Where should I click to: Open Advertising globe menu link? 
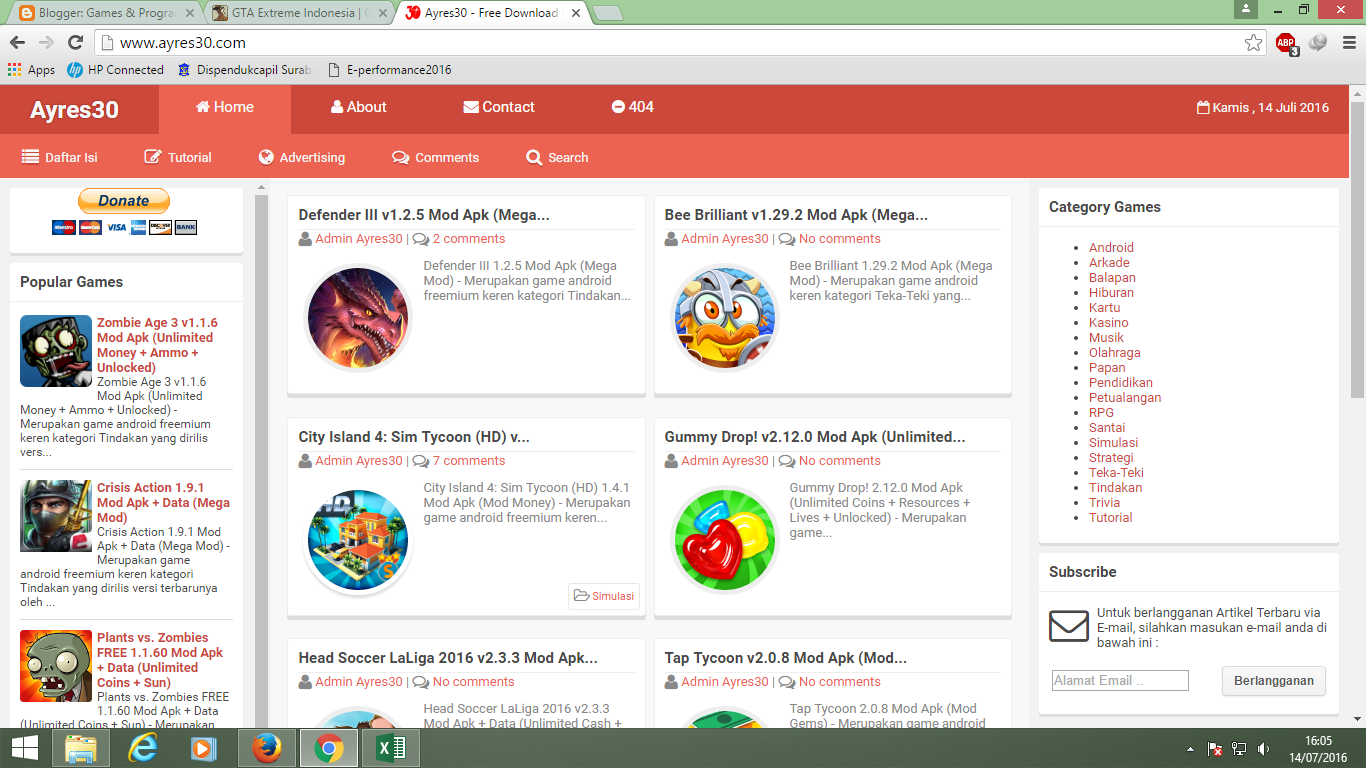click(x=302, y=157)
